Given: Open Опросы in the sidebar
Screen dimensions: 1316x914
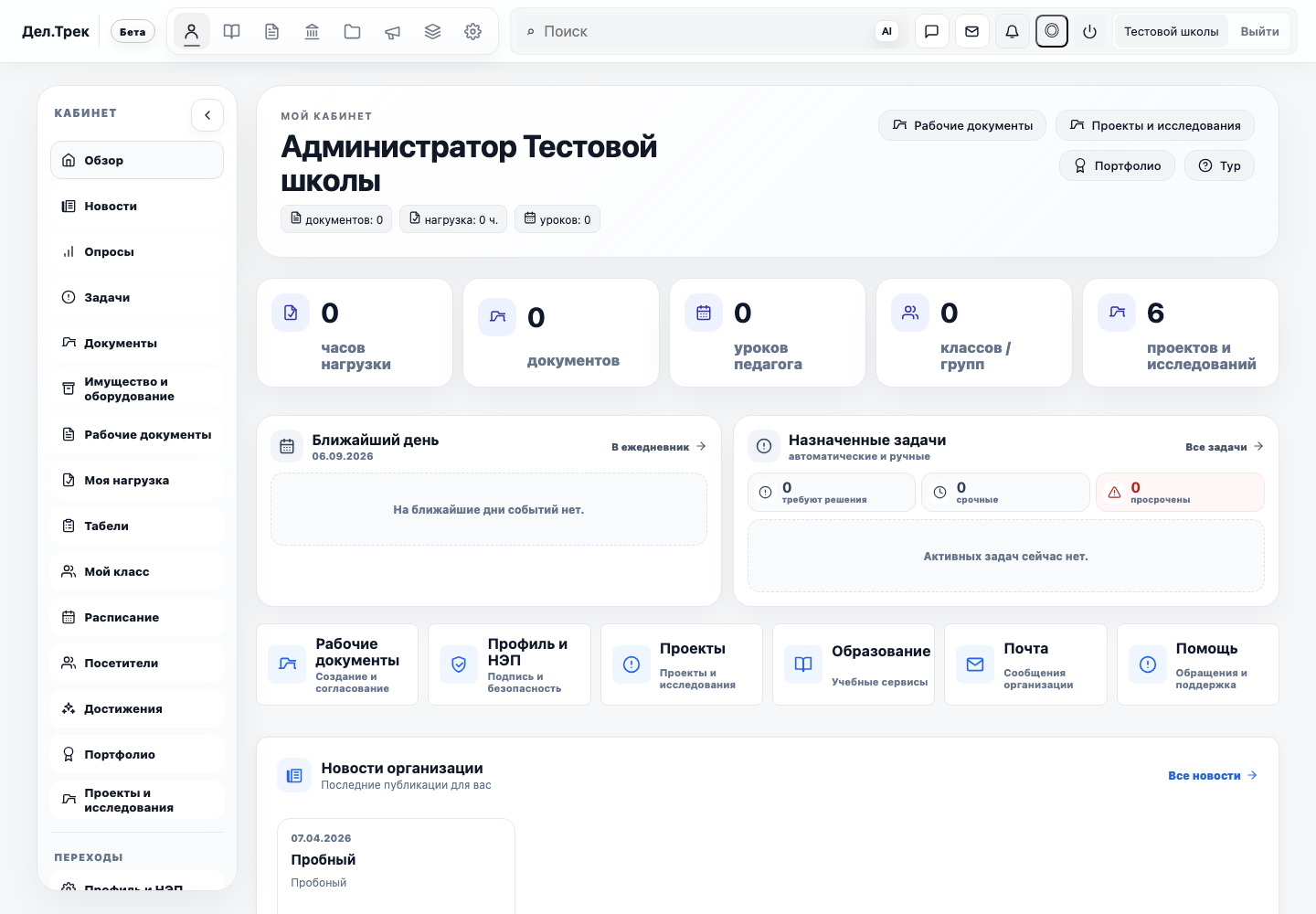Looking at the screenshot, I should point(137,251).
